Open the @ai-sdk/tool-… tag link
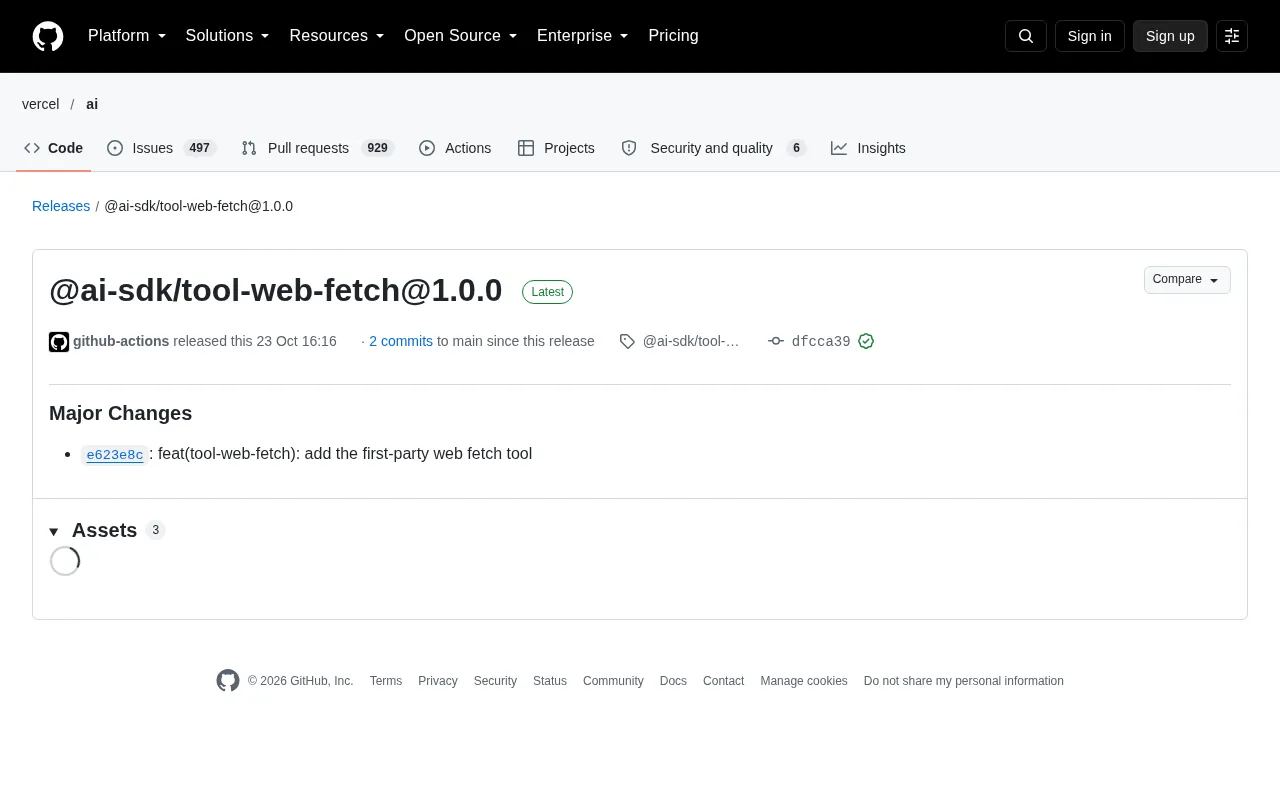1280x800 pixels. tap(691, 341)
